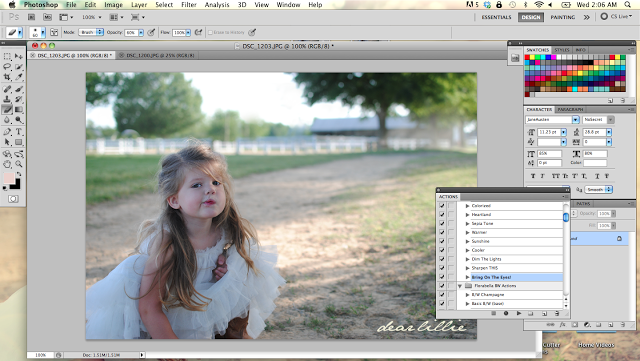Open the Layer menu

click(139, 4)
